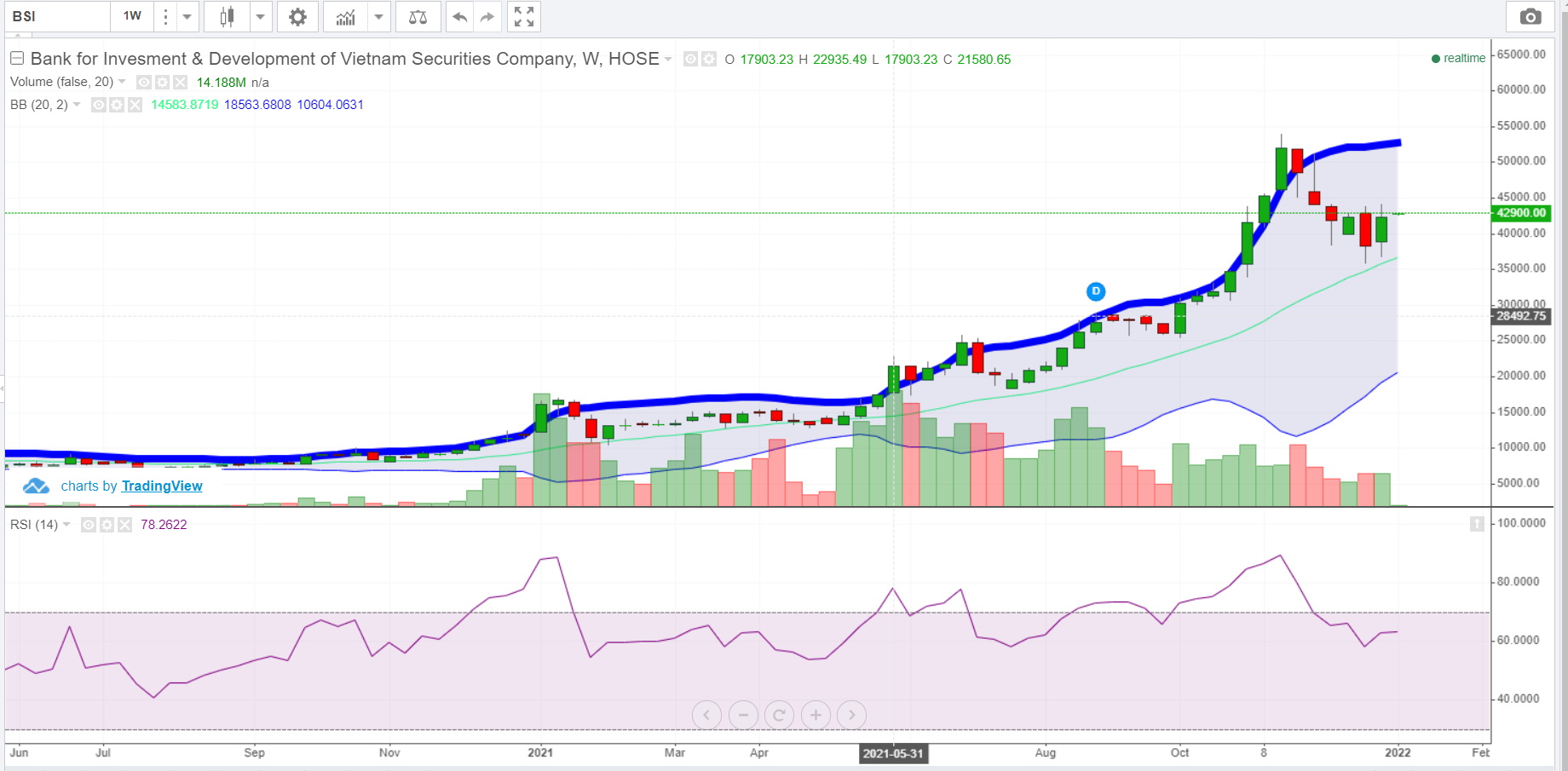Viewport: 1568px width, 771px height.
Task: Open settings for the main BSI series
Action: 709,59
